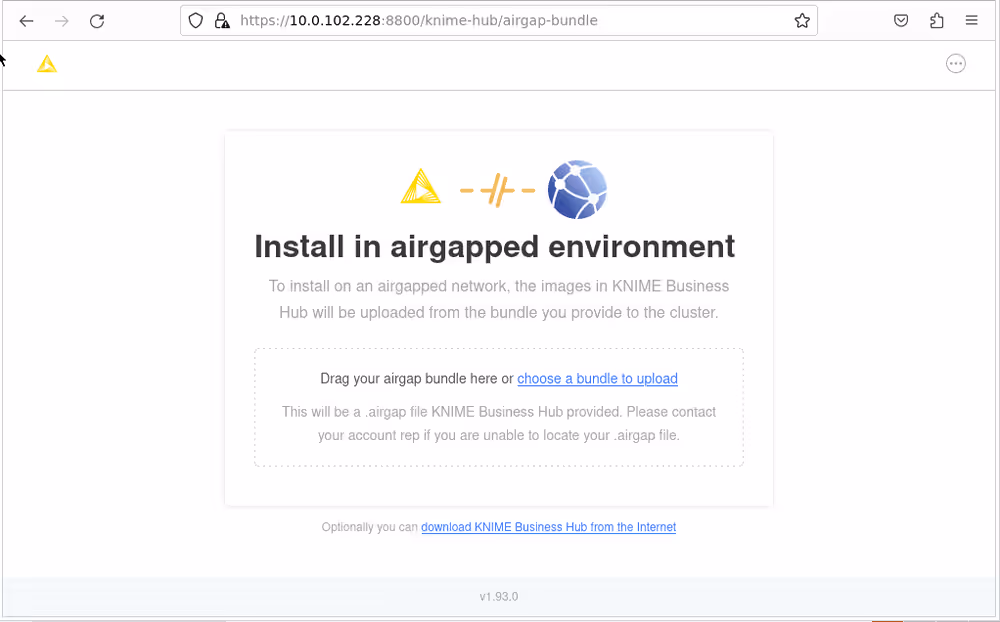Click the KNIME triangle logo in the header

tap(46, 63)
